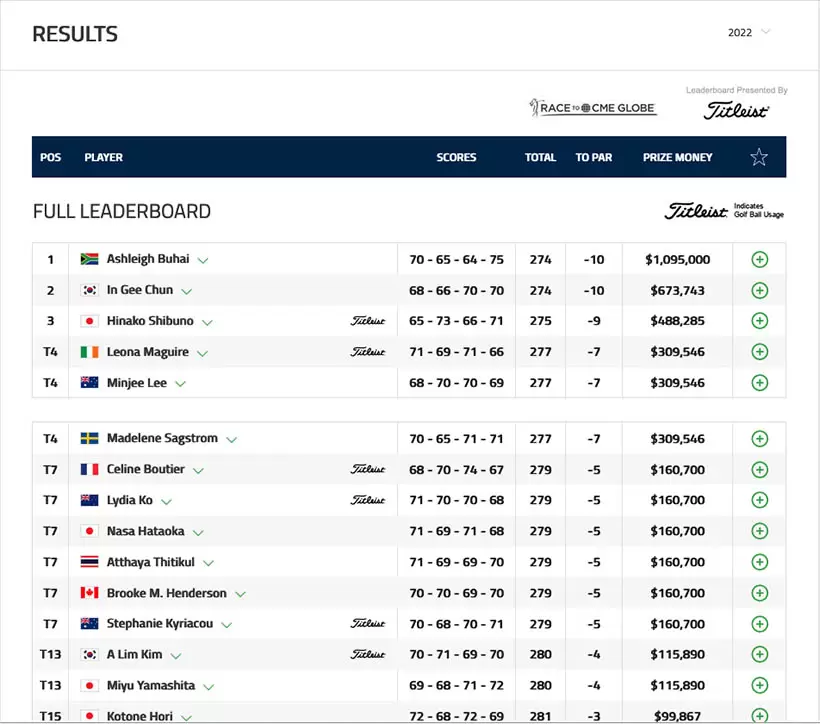The image size is (820, 724).
Task: Click plus icon in Leona Maguire's row
Action: (x=759, y=352)
